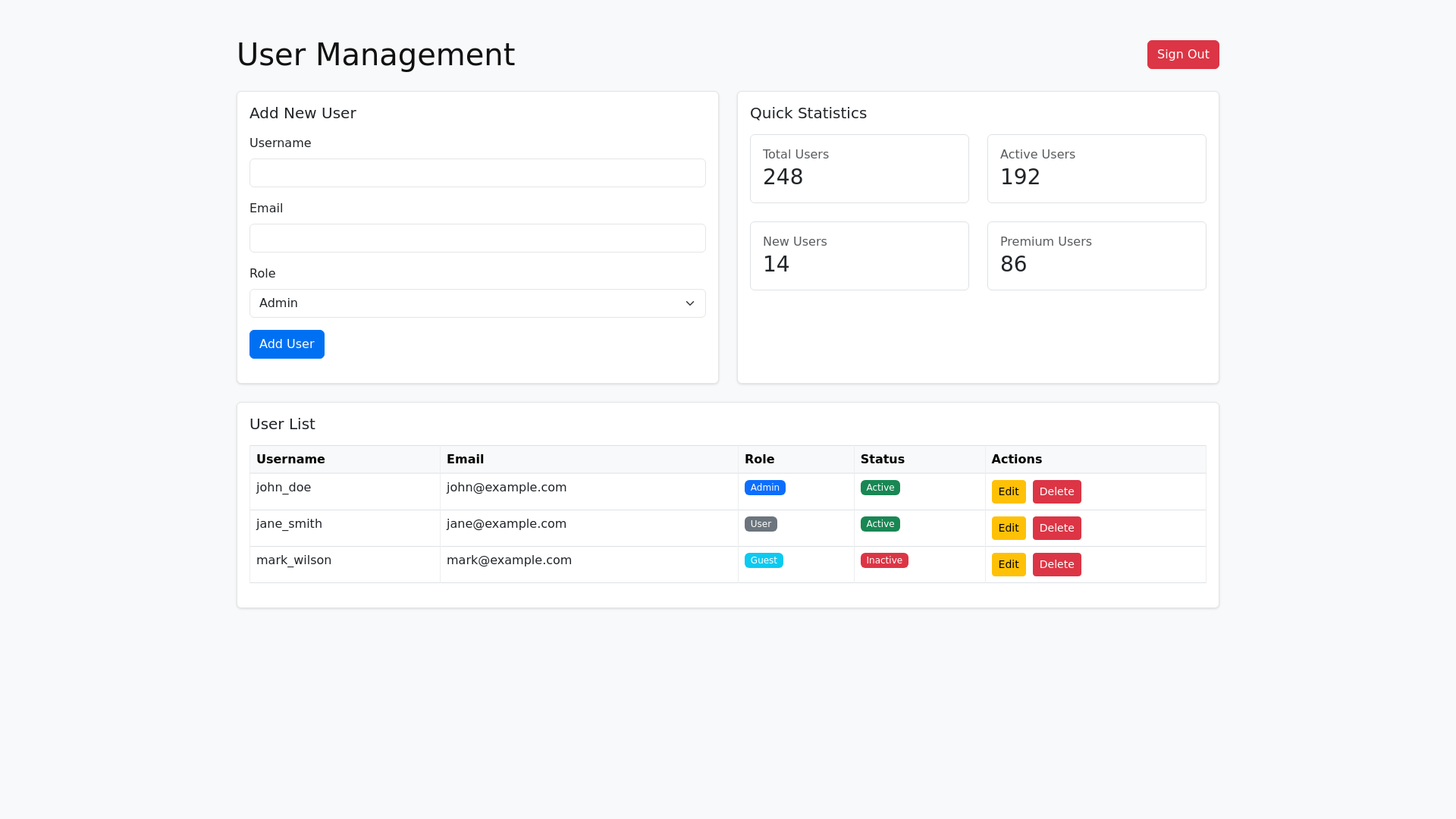This screenshot has height=819, width=1456.
Task: Click john@example.com email cell
Action: pos(589,491)
